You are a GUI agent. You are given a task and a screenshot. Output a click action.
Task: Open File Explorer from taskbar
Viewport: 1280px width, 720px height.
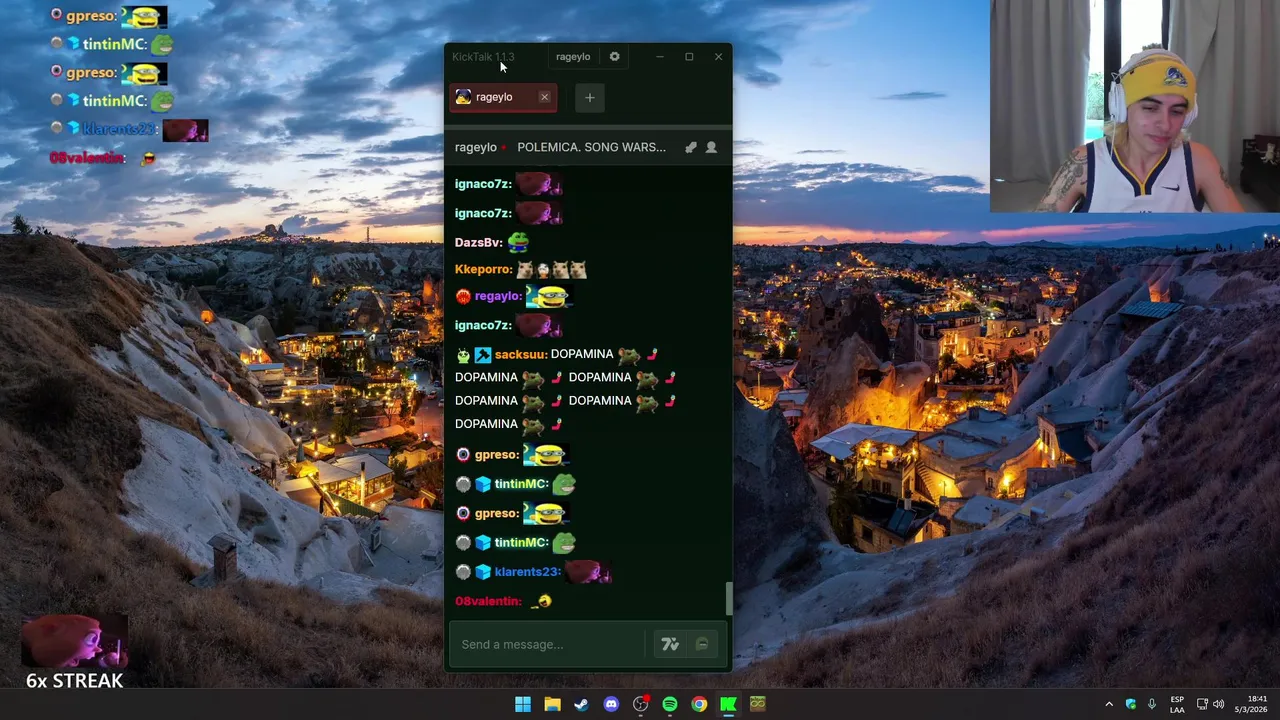pos(552,704)
